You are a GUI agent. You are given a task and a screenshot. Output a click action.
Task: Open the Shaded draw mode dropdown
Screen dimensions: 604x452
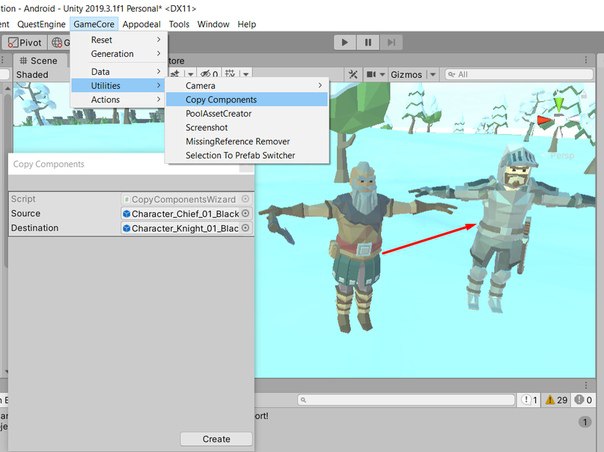32,74
